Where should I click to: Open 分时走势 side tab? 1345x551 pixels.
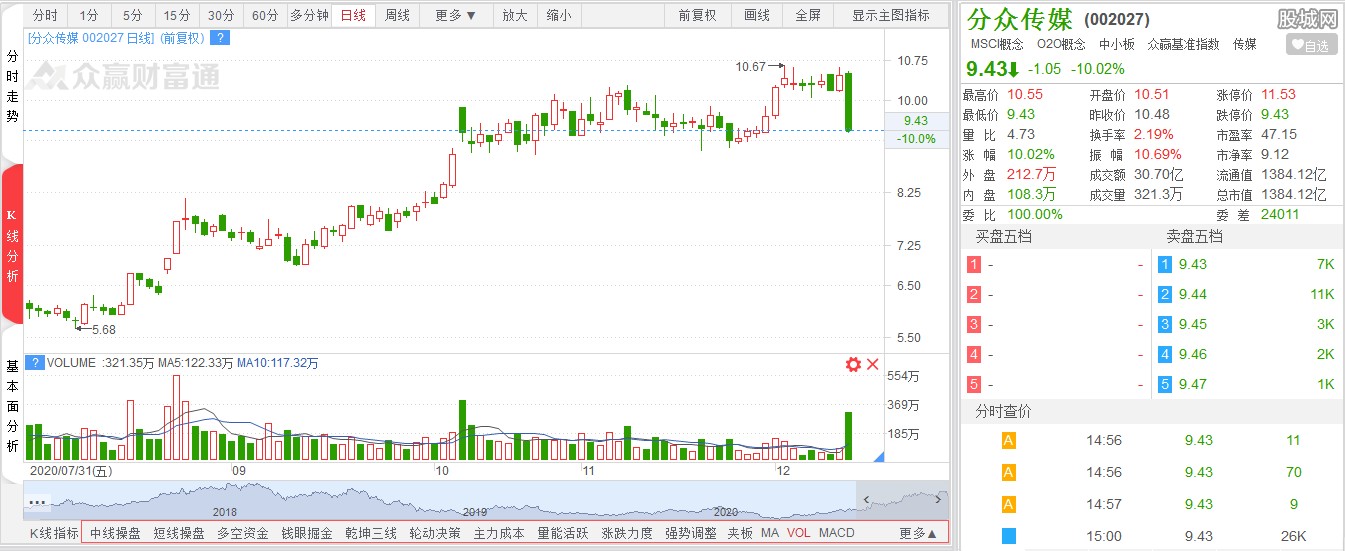13,86
